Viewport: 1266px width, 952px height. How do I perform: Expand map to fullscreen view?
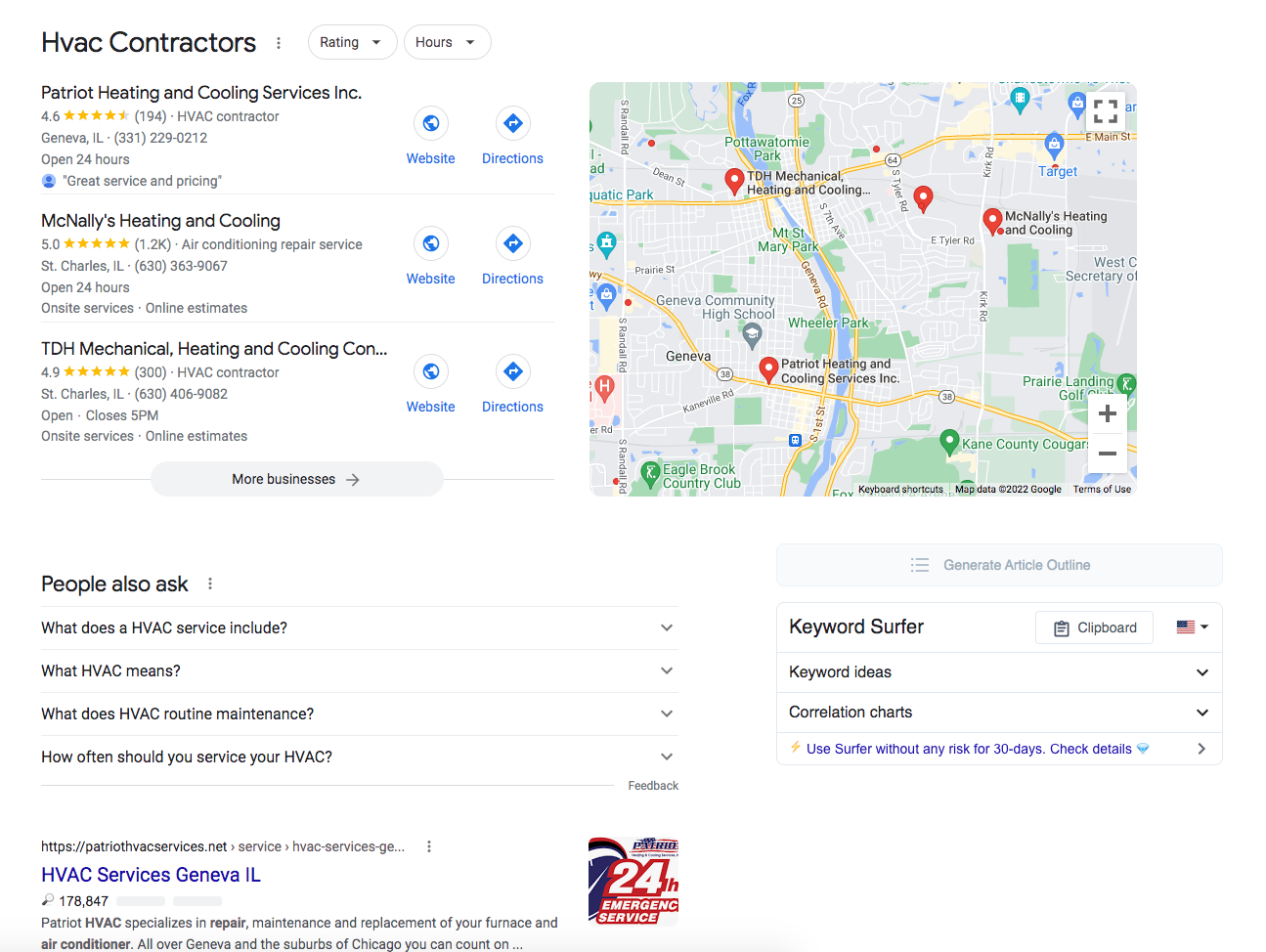[1106, 111]
